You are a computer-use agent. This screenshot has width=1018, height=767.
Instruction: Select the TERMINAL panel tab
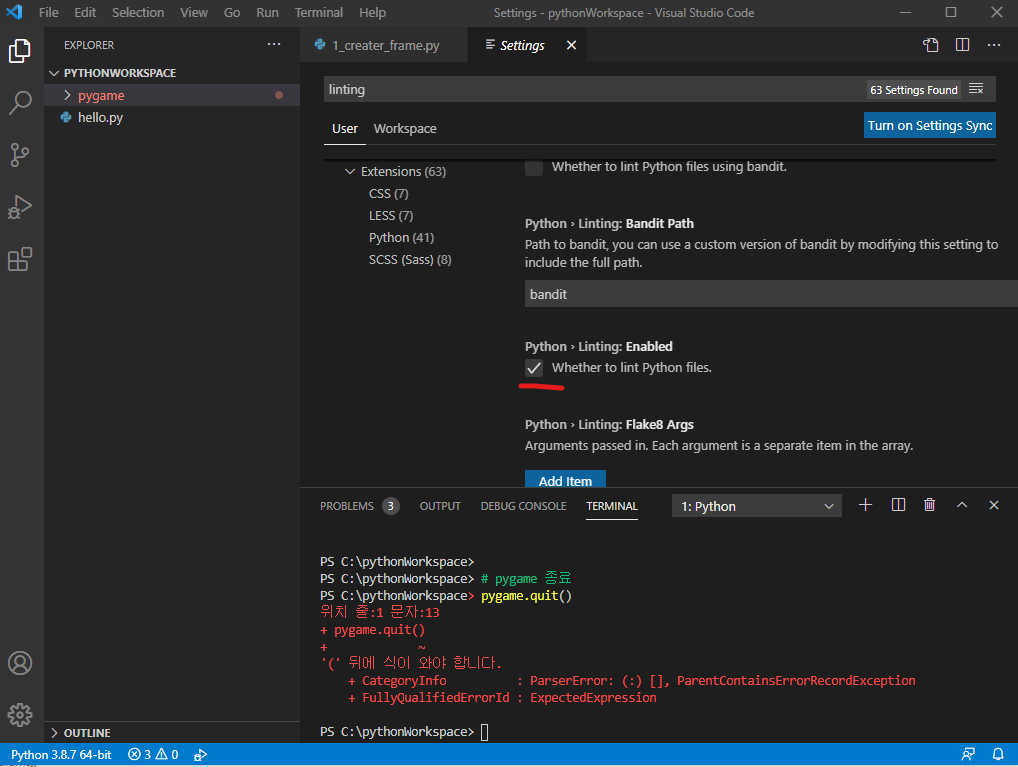[612, 506]
